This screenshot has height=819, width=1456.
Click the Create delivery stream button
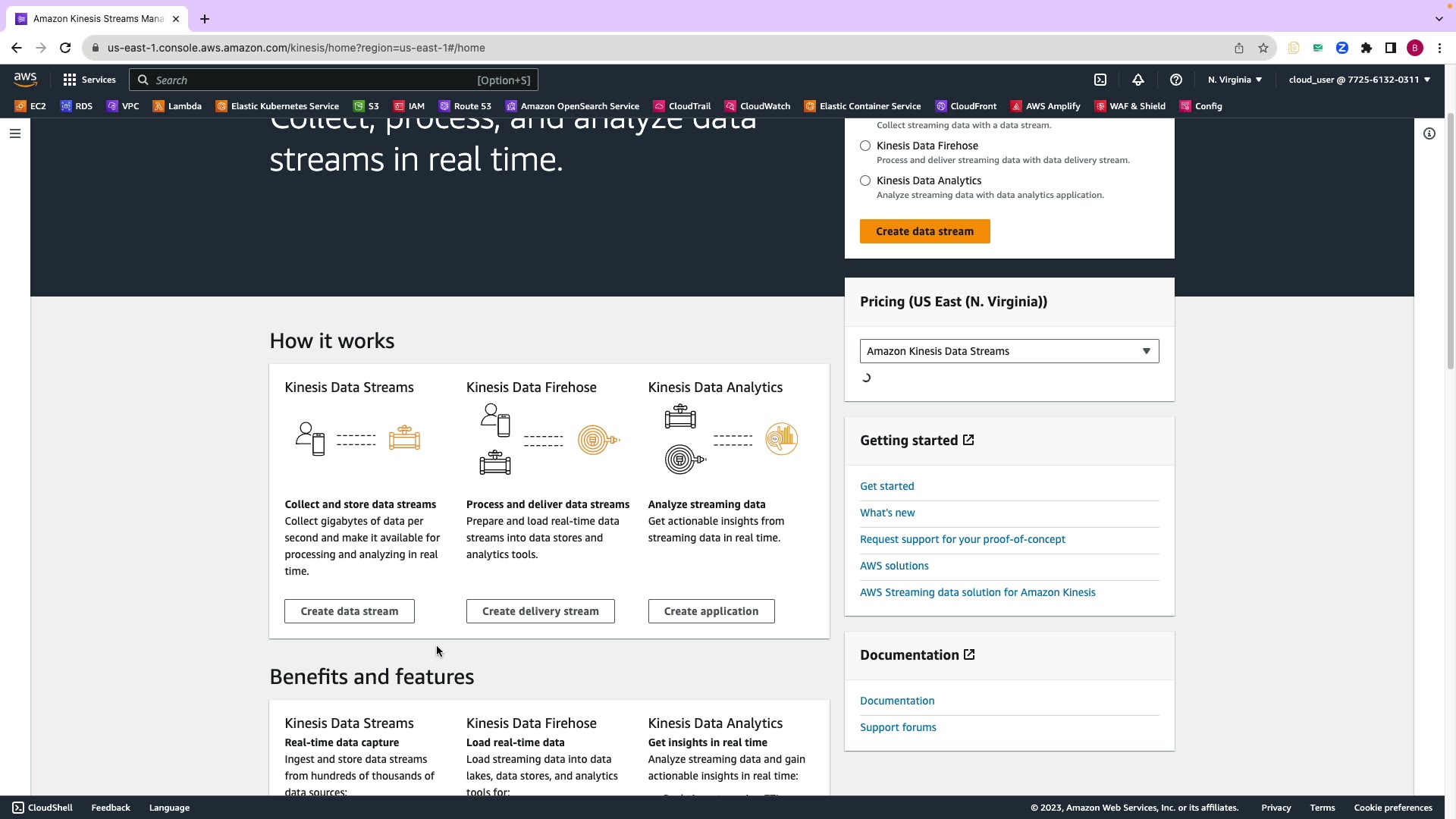click(x=540, y=611)
